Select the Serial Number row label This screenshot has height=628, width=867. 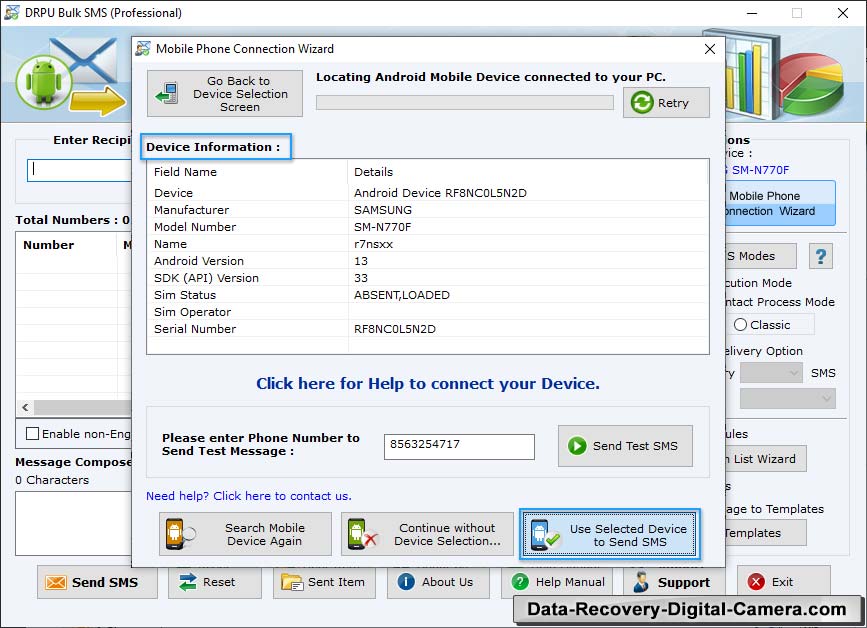(195, 329)
